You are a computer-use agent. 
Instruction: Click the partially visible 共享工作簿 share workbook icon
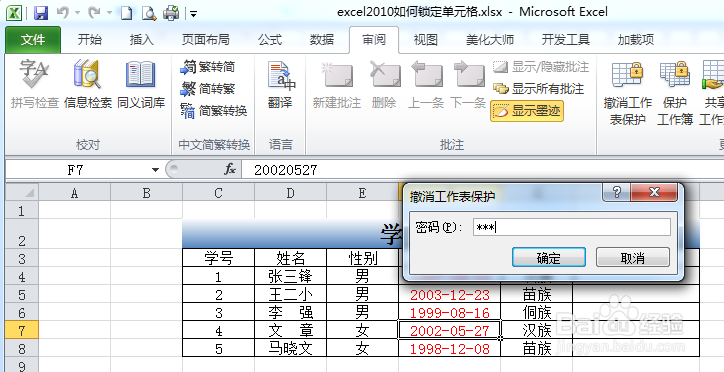(712, 92)
